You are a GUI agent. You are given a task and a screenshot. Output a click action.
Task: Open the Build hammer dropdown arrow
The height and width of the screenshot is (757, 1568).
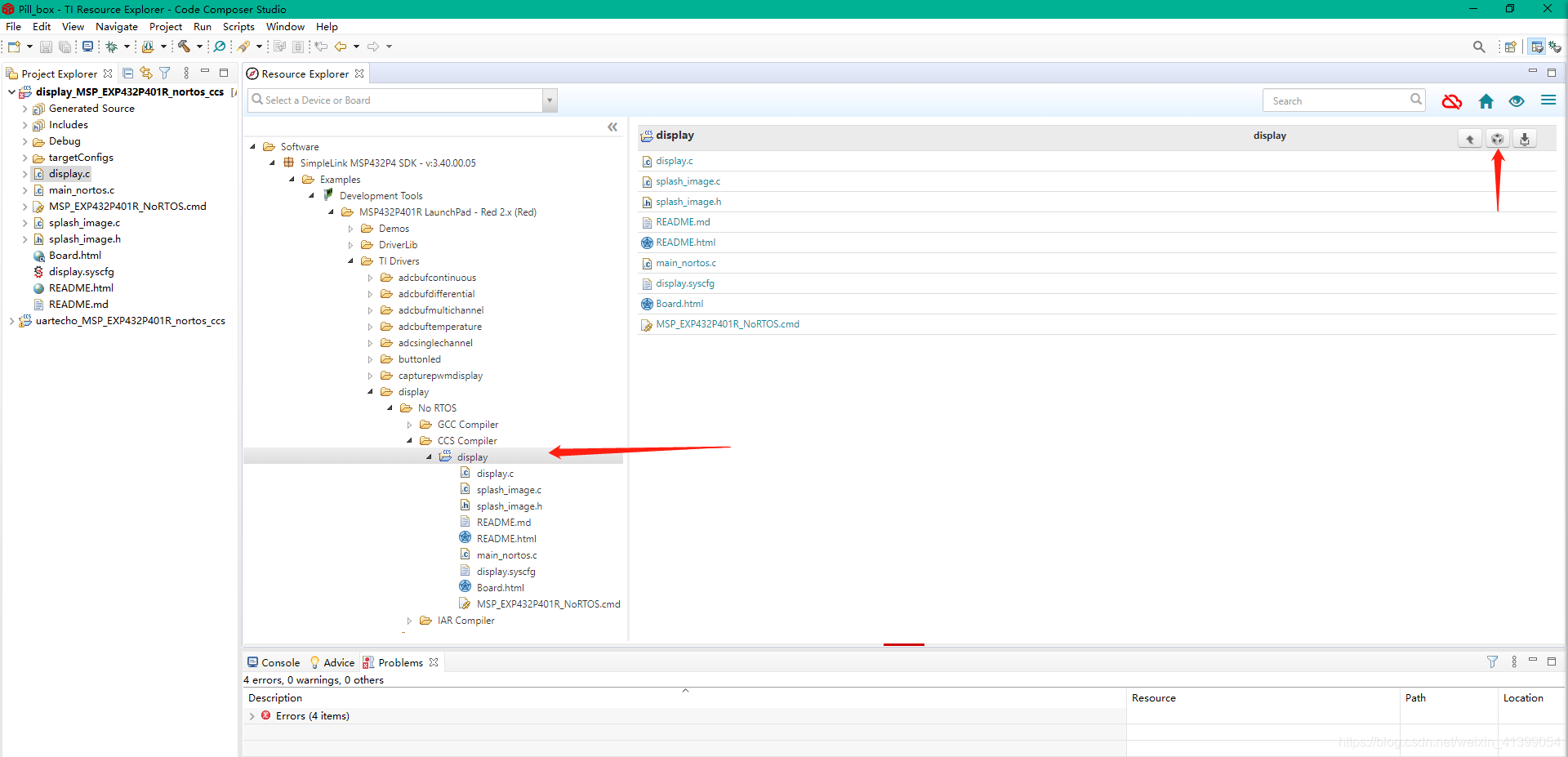(199, 47)
